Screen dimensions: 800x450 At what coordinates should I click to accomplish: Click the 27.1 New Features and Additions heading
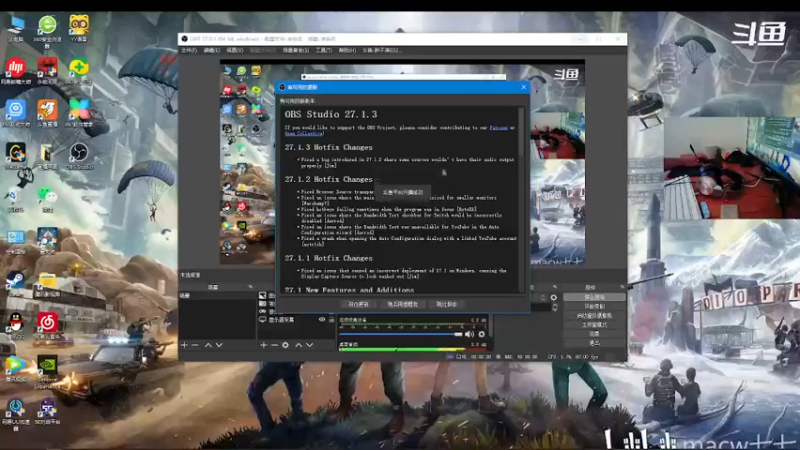(x=349, y=289)
